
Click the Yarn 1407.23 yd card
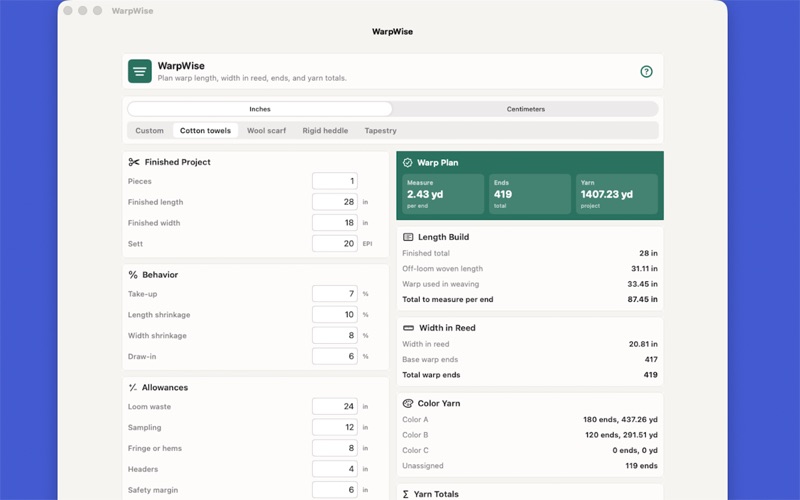click(617, 194)
